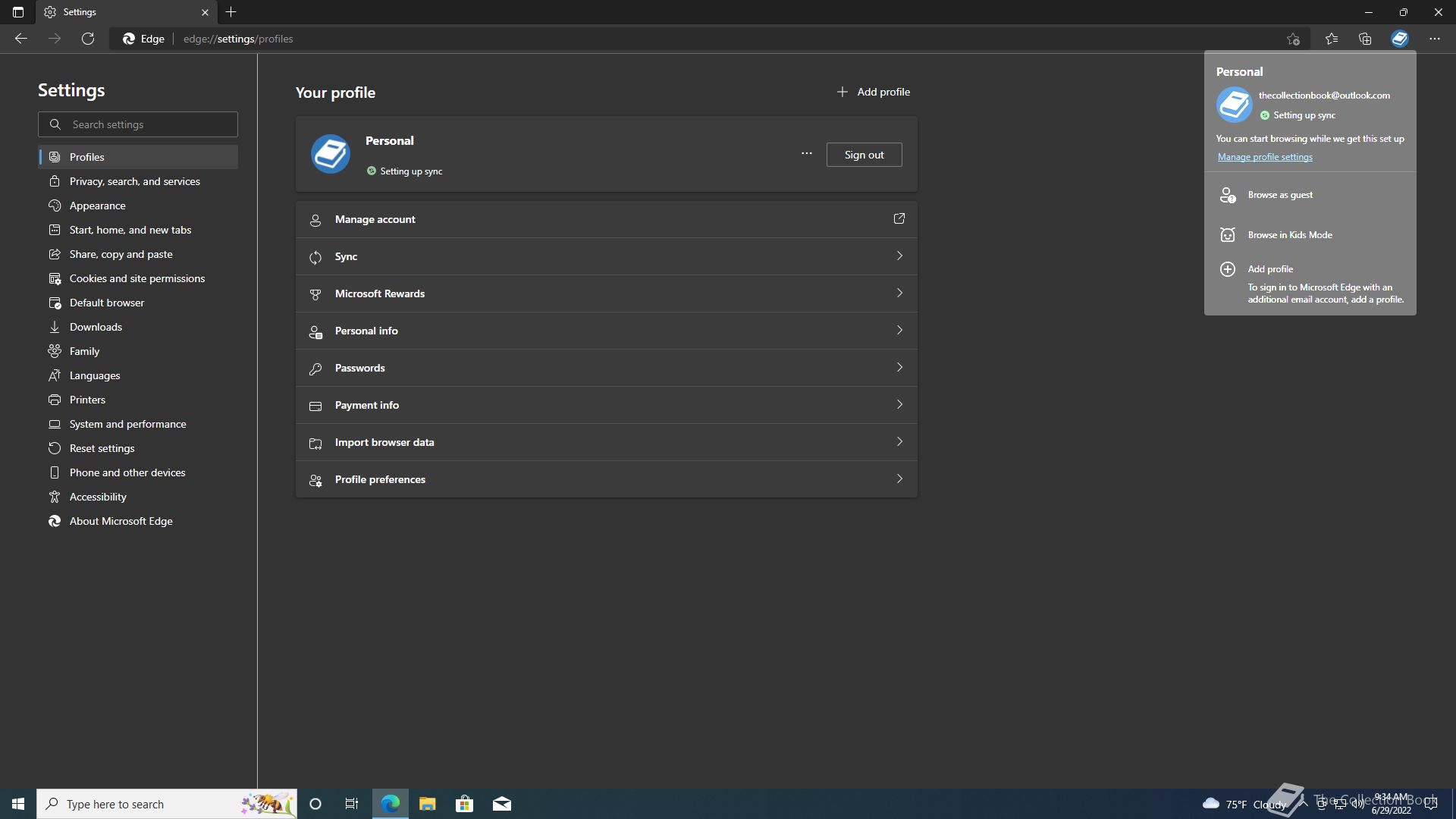Open Cookies and site permissions
Viewport: 1456px width, 819px height.
138,278
